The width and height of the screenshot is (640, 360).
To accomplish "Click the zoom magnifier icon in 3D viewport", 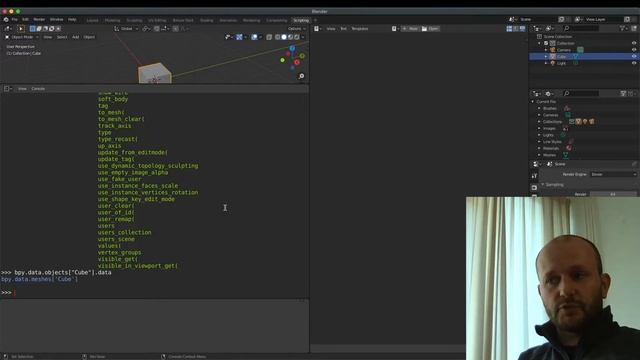I will click(x=301, y=76).
